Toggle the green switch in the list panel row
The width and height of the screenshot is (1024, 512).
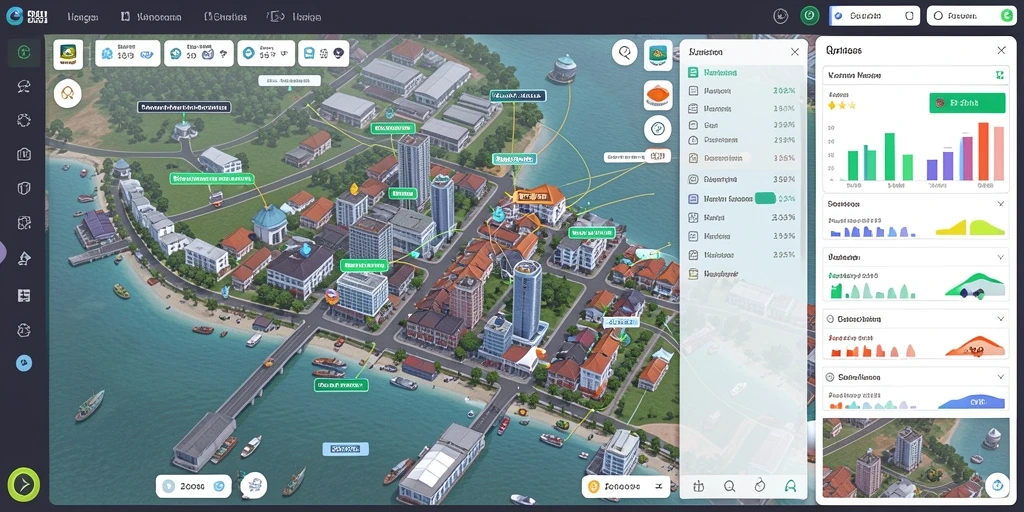click(765, 199)
